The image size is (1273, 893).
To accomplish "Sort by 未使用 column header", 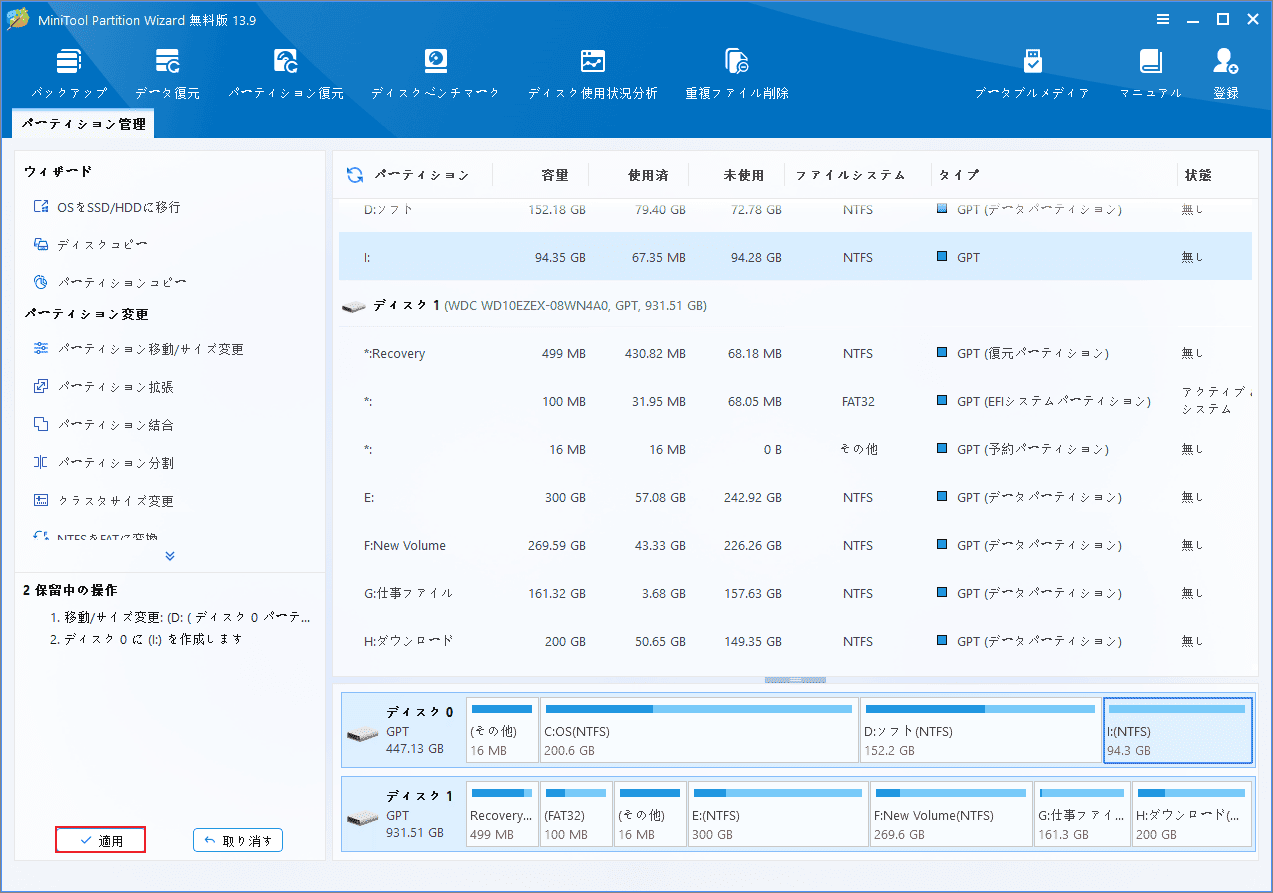I will click(x=744, y=175).
